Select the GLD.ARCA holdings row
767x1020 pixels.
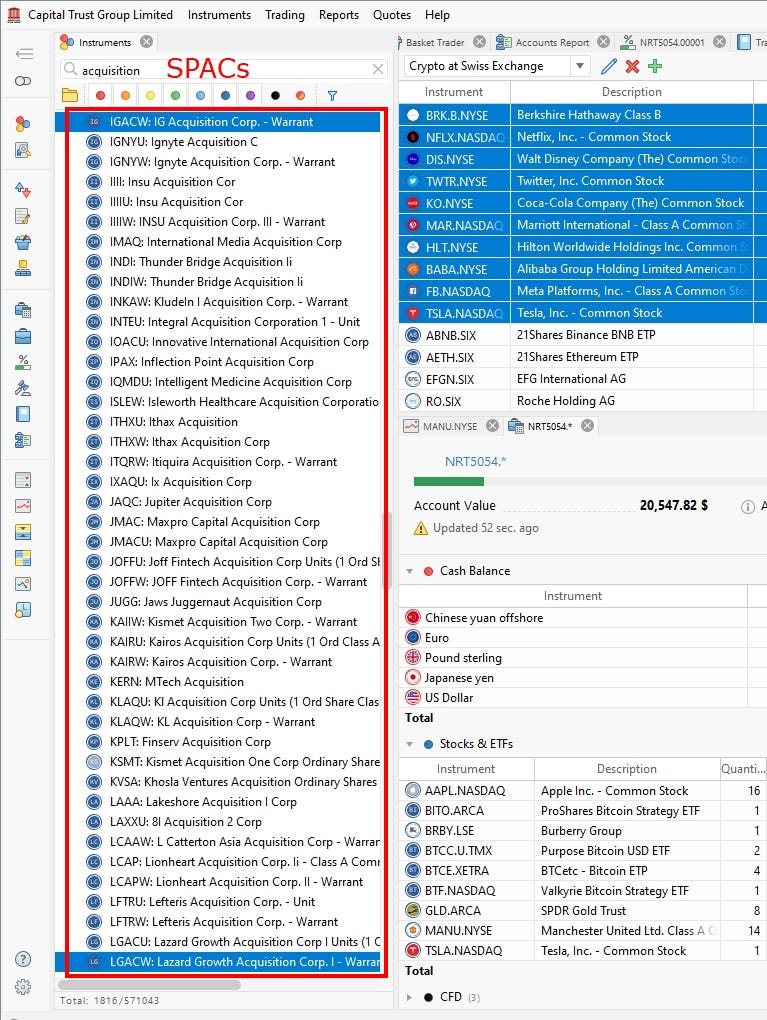(582, 911)
